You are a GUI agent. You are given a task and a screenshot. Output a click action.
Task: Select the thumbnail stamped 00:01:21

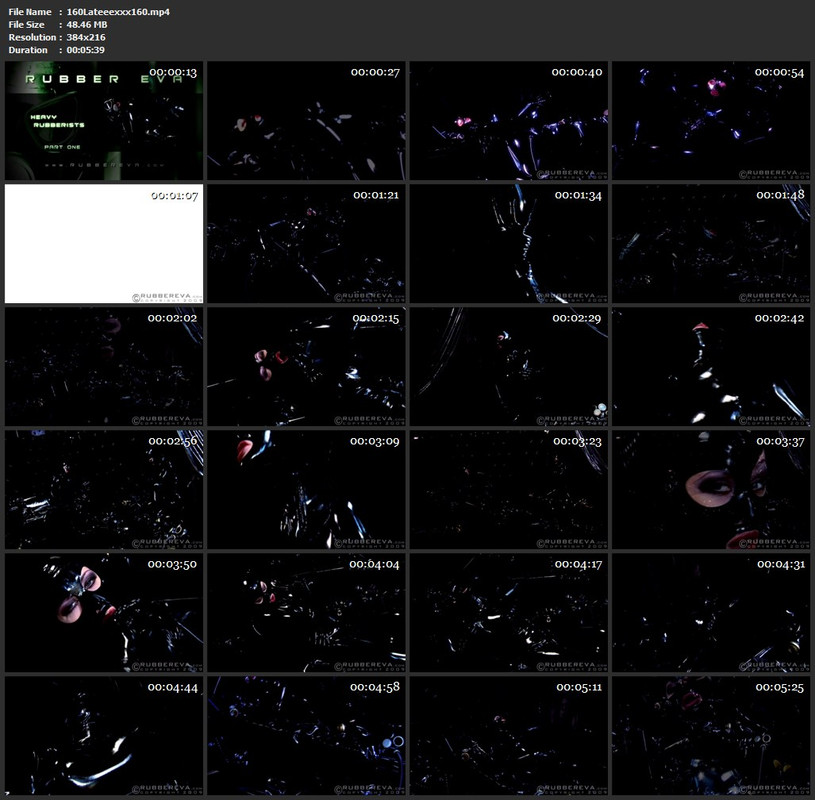306,243
